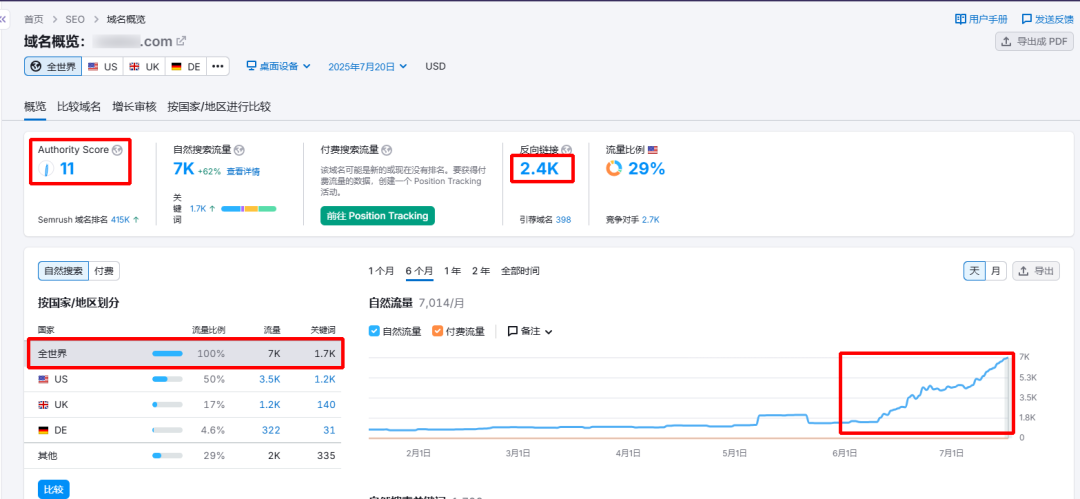The image size is (1080, 499).
Task: Open the 398 引荐域名 link
Action: point(563,220)
